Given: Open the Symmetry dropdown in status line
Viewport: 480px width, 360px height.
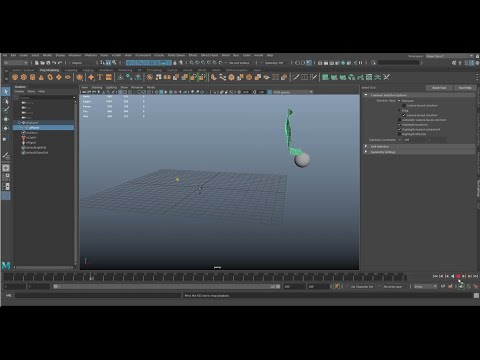Looking at the screenshot, I should click(274, 63).
